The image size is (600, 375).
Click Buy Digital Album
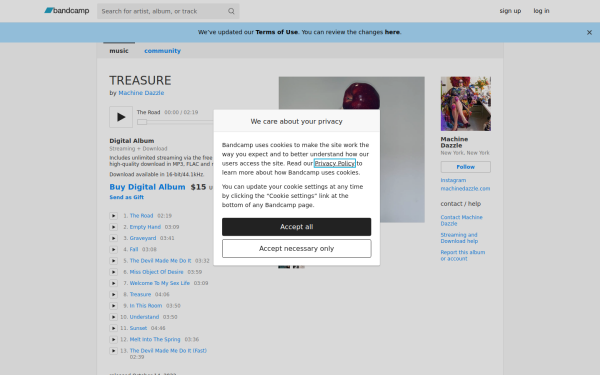pos(147,187)
